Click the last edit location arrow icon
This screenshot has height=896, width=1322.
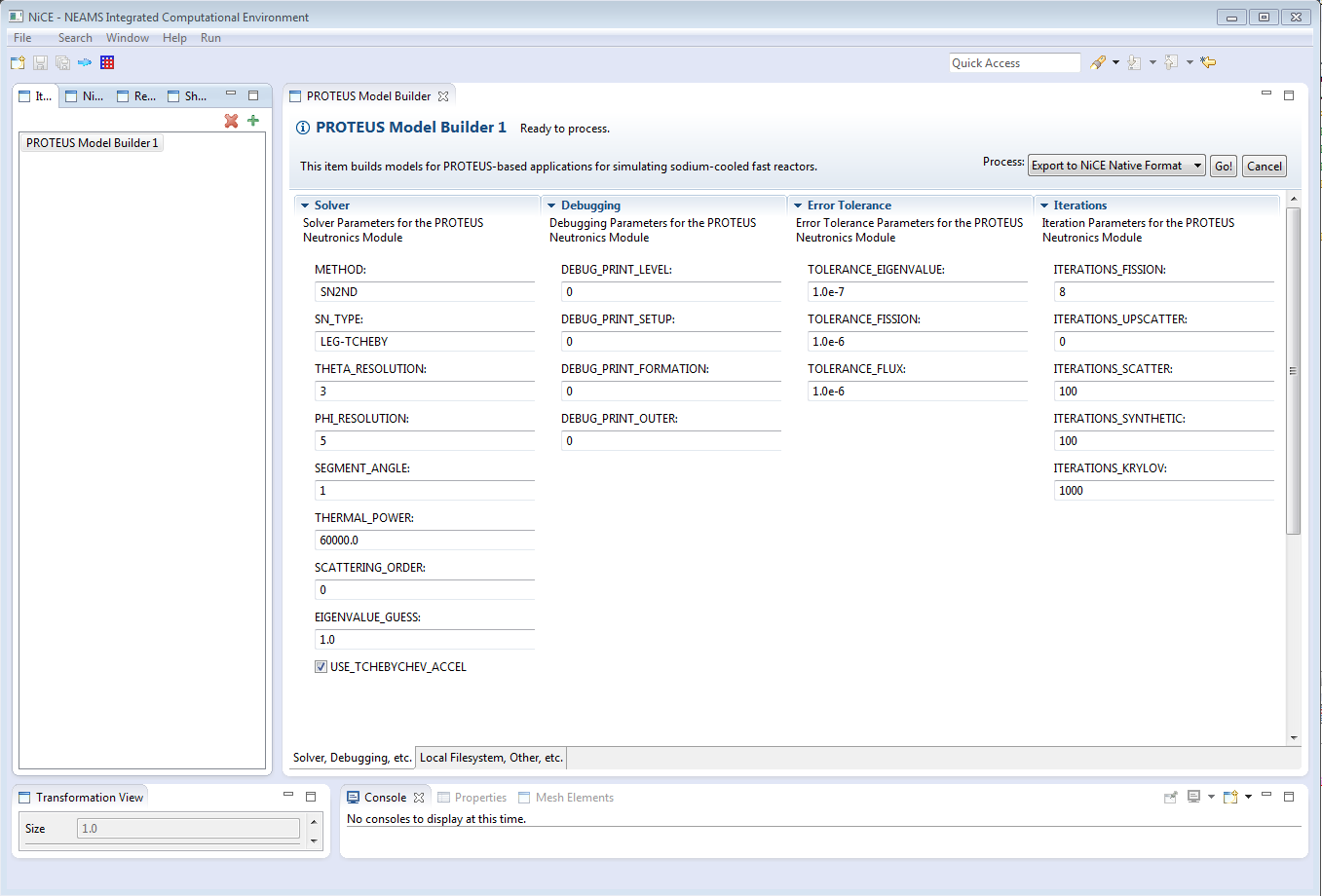[1208, 62]
